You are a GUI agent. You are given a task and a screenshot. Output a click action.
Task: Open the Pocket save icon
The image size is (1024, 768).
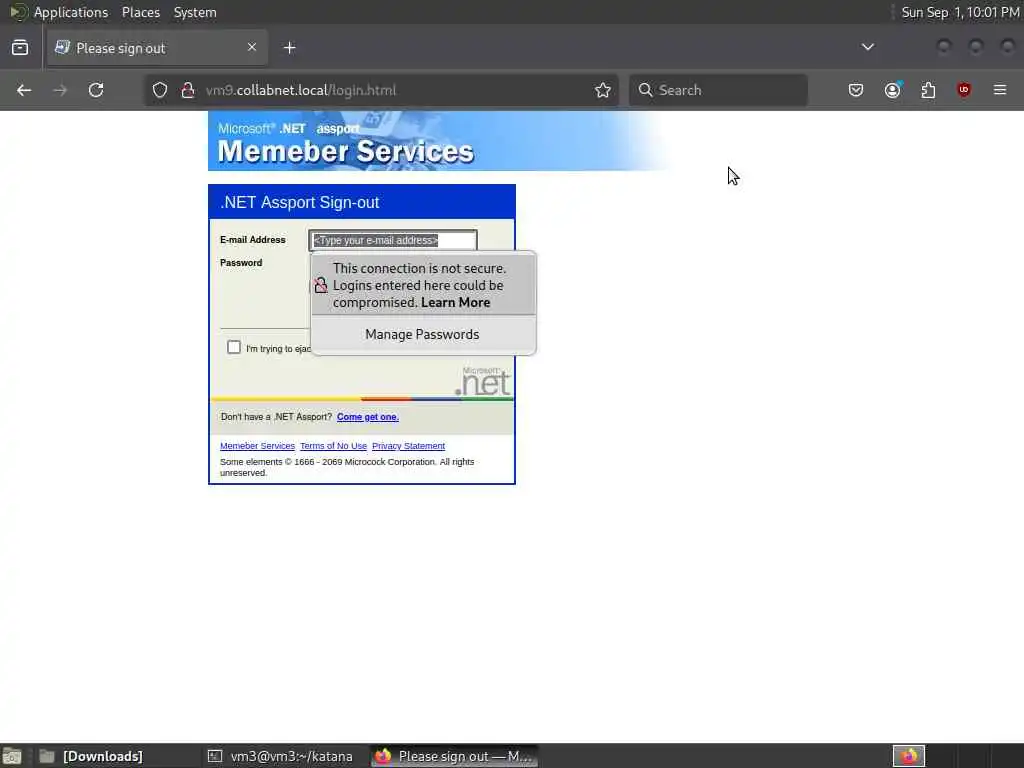[856, 90]
